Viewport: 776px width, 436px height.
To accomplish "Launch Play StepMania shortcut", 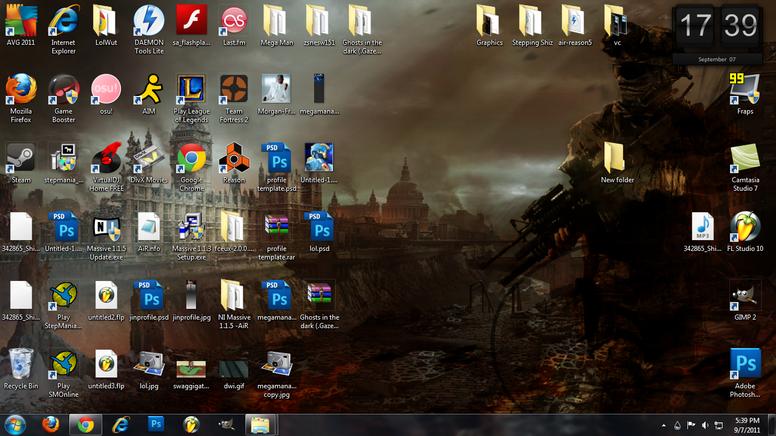I will coord(63,304).
